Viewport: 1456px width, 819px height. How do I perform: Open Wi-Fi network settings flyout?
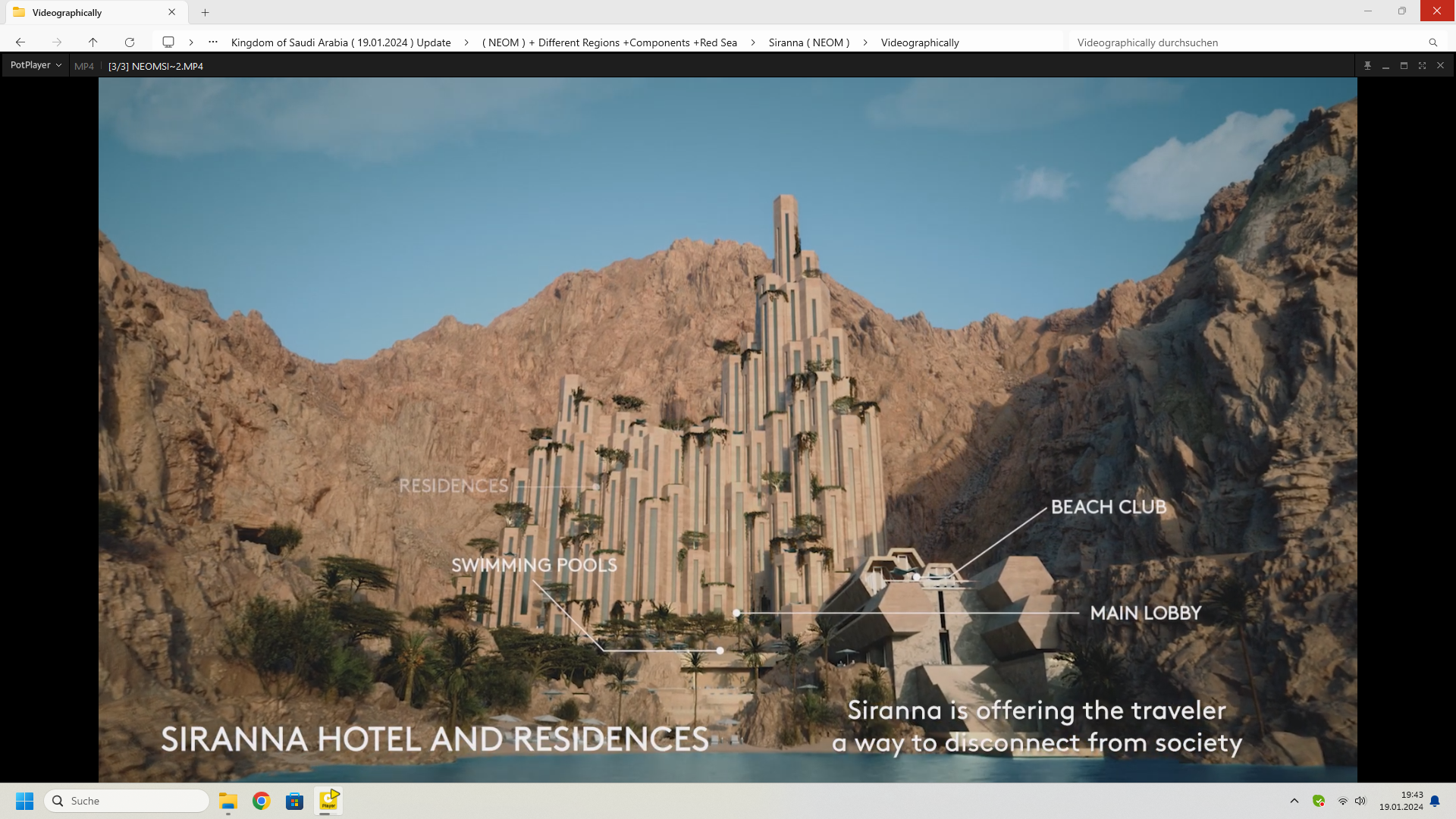(1342, 801)
